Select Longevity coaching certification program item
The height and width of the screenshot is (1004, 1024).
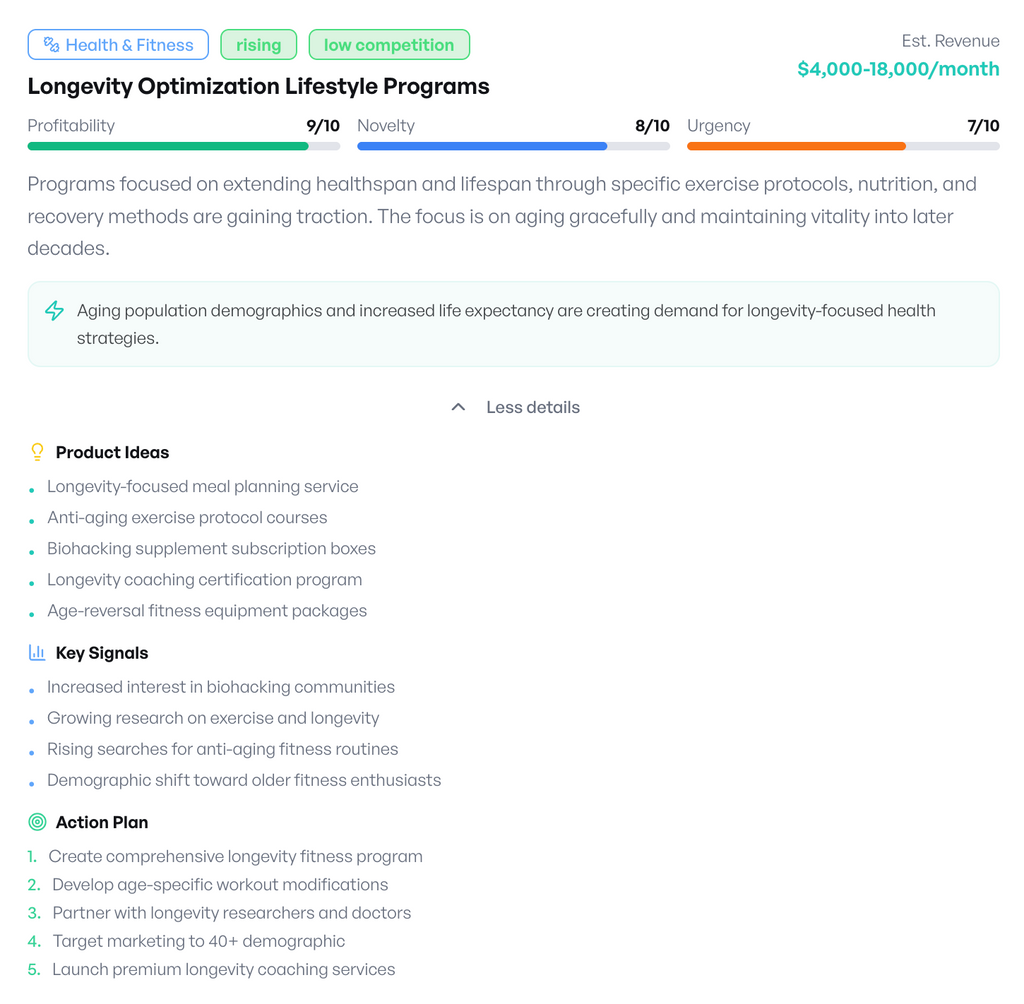click(204, 579)
